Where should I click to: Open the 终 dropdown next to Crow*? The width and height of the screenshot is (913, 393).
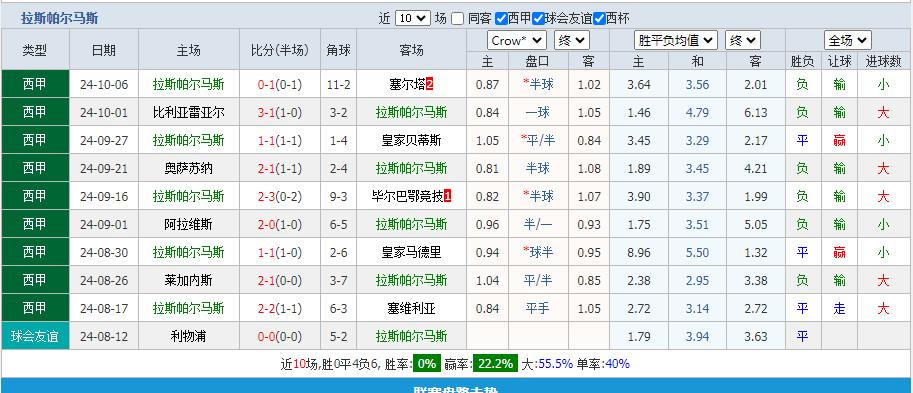tap(572, 41)
